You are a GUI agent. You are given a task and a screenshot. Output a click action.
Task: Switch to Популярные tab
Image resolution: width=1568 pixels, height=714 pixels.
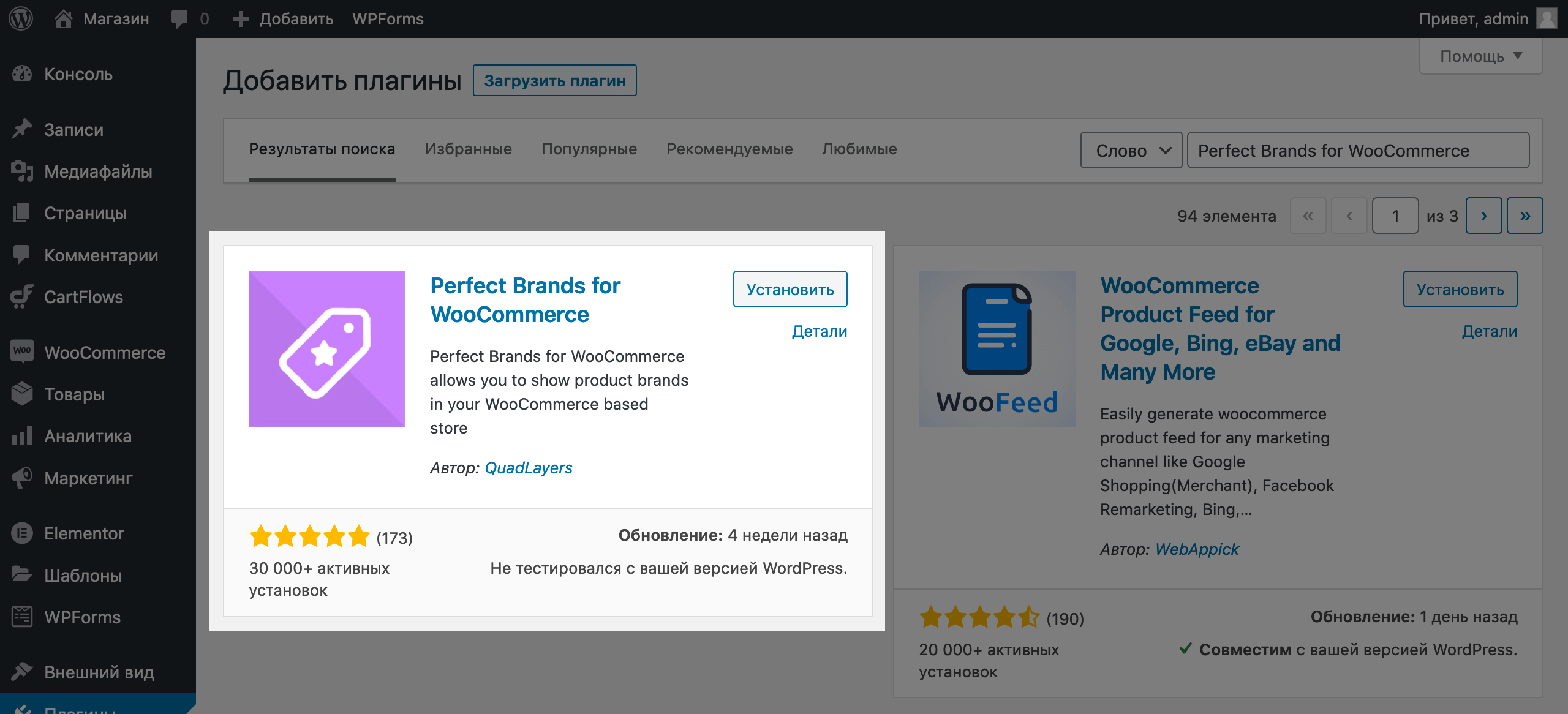pos(589,149)
